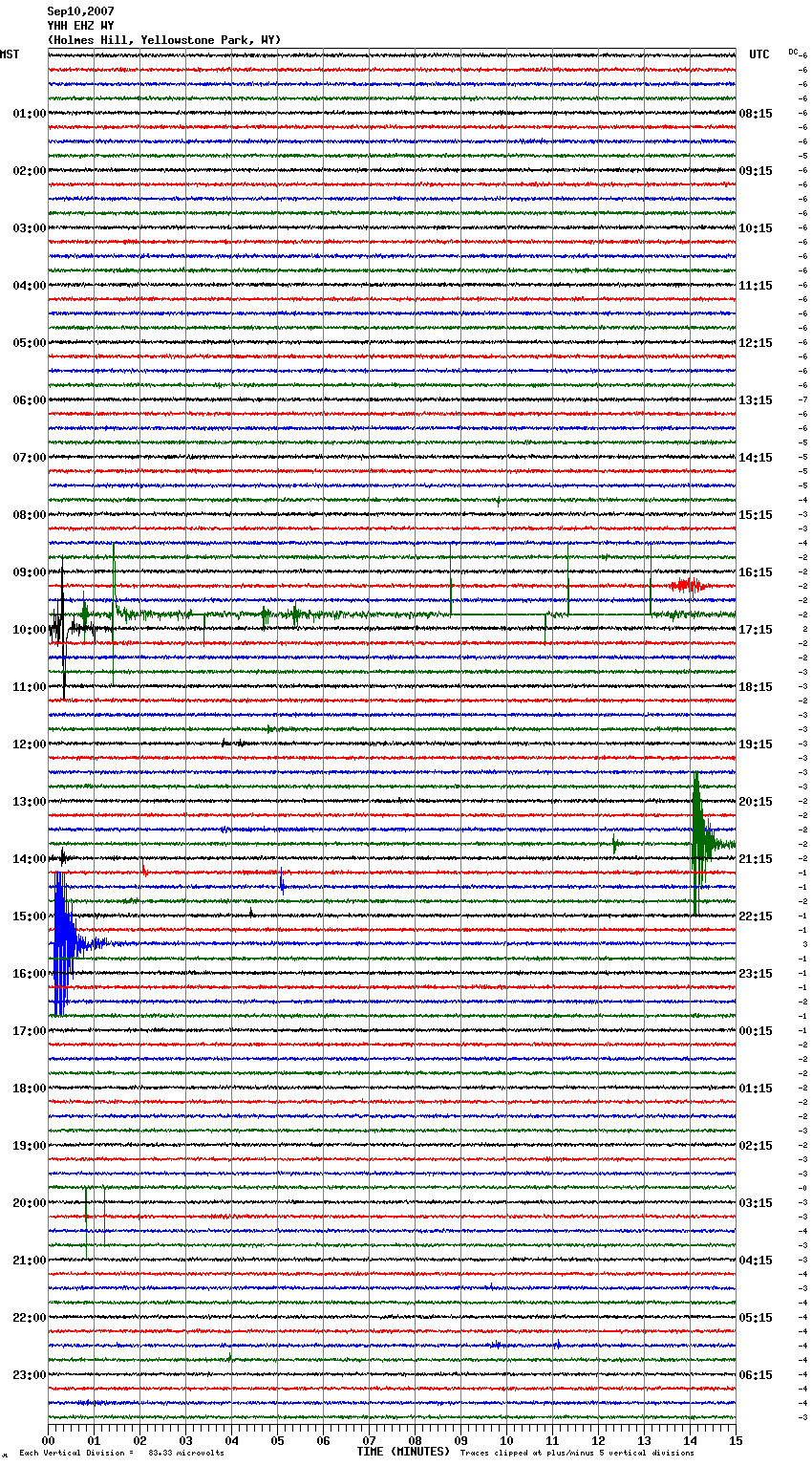Click the 12:15 UTC time label
The image size is (812, 1466).
point(756,343)
